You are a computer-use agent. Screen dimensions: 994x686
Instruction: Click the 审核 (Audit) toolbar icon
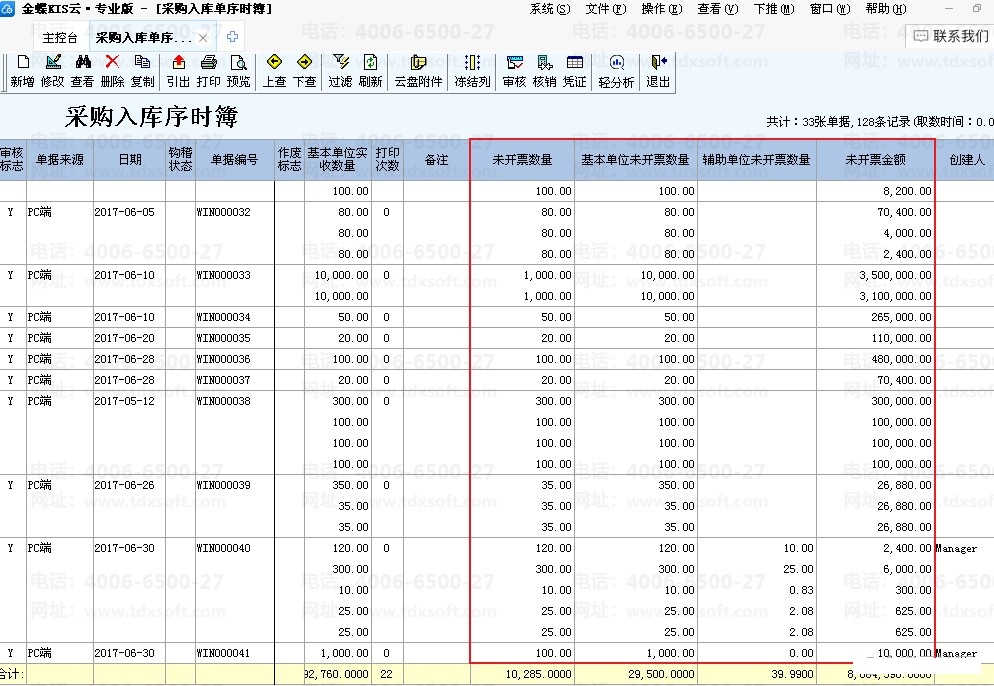515,62
